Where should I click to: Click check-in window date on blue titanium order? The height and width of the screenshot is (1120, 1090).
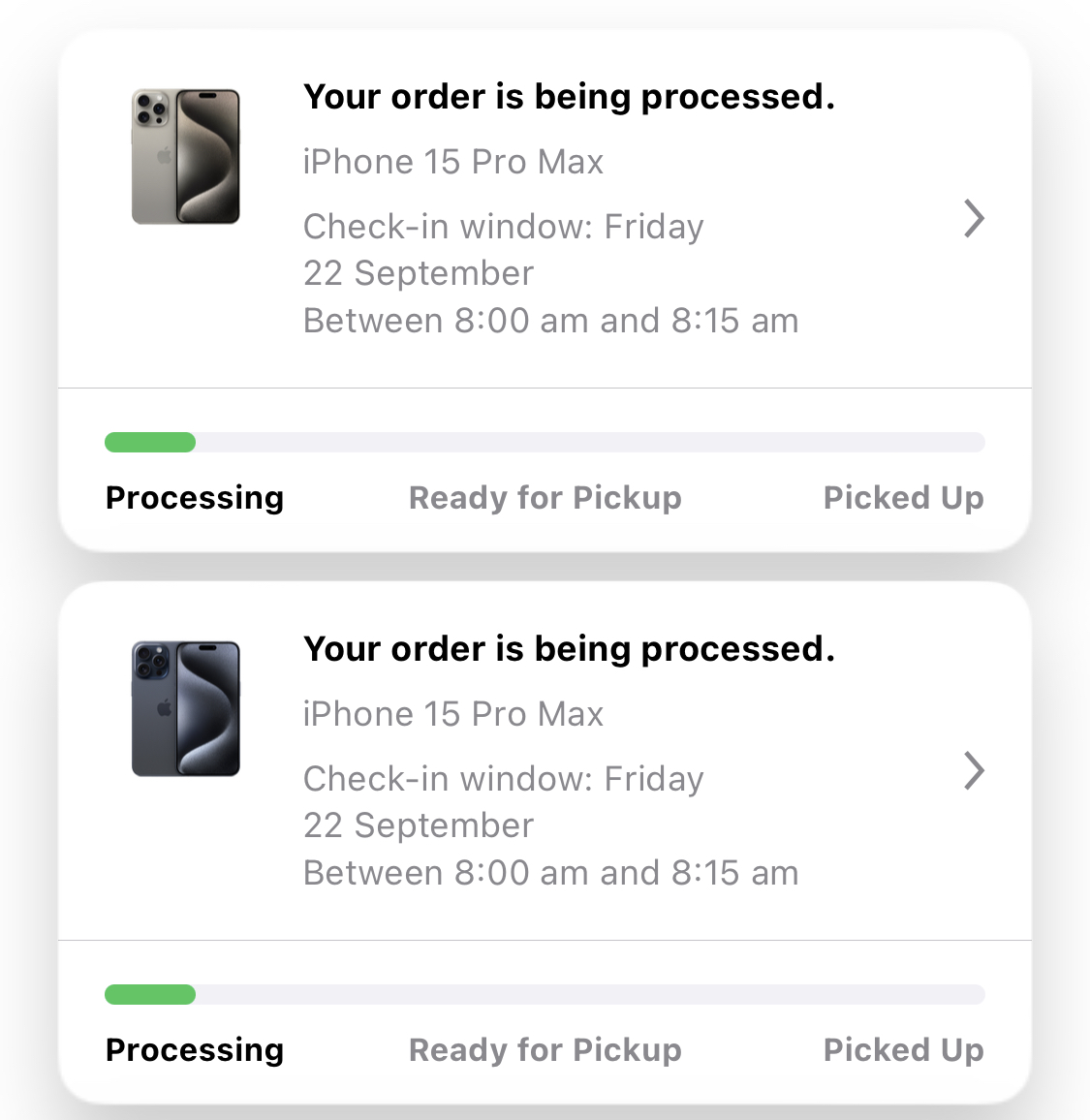(503, 802)
